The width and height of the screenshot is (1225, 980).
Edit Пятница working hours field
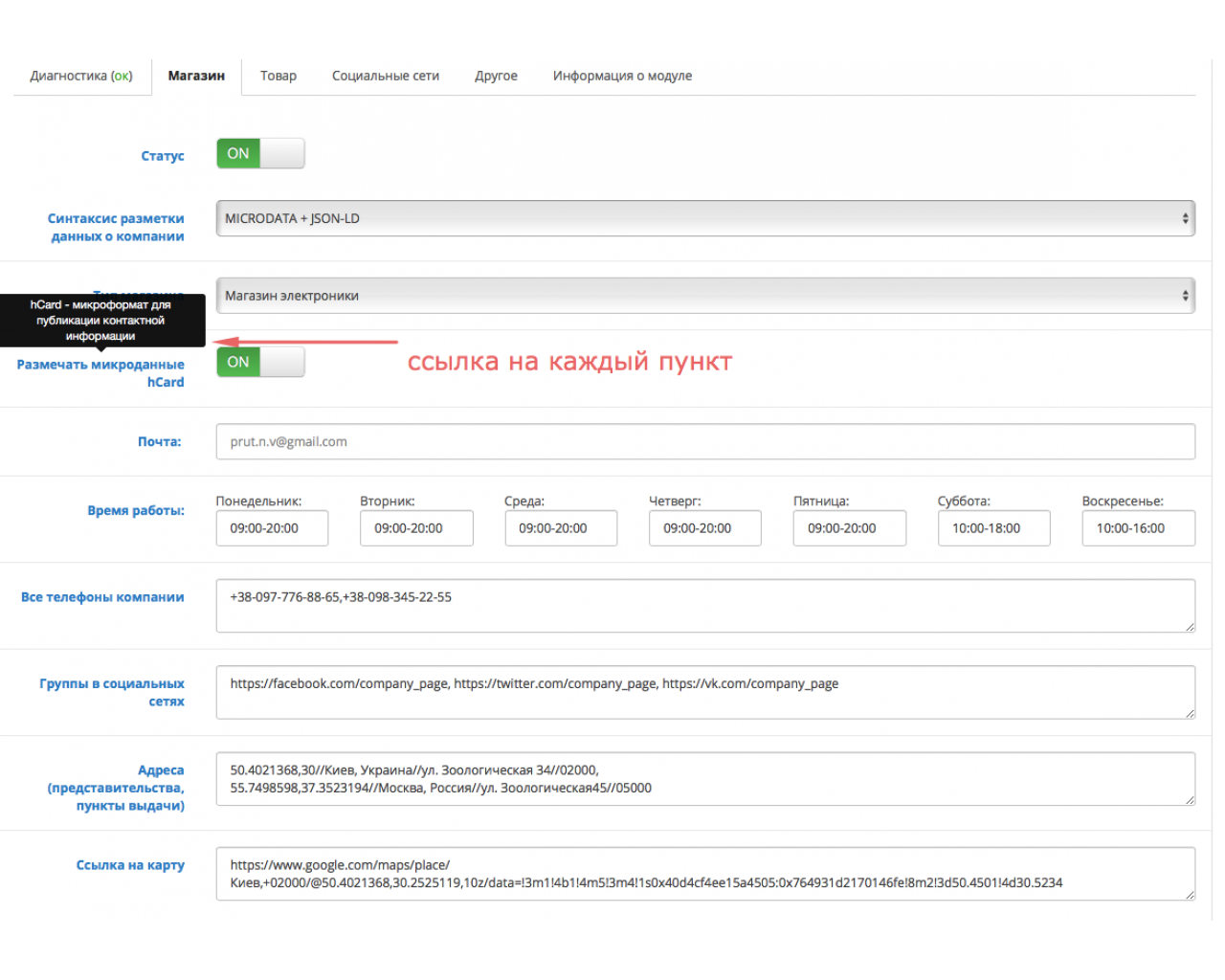850,528
